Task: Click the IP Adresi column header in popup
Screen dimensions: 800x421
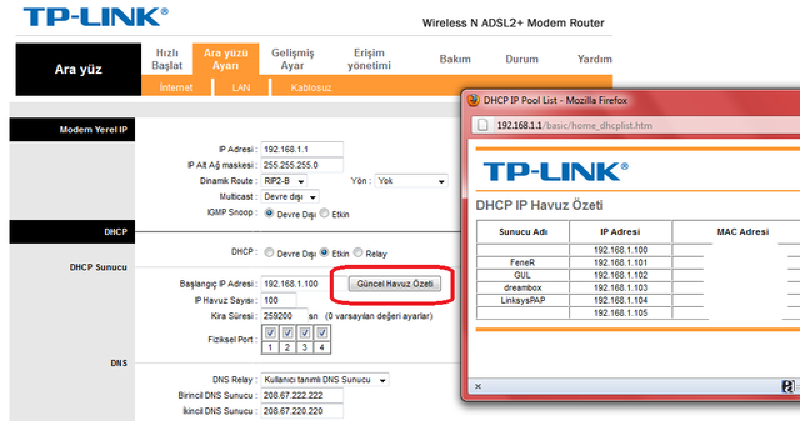Action: (620, 232)
